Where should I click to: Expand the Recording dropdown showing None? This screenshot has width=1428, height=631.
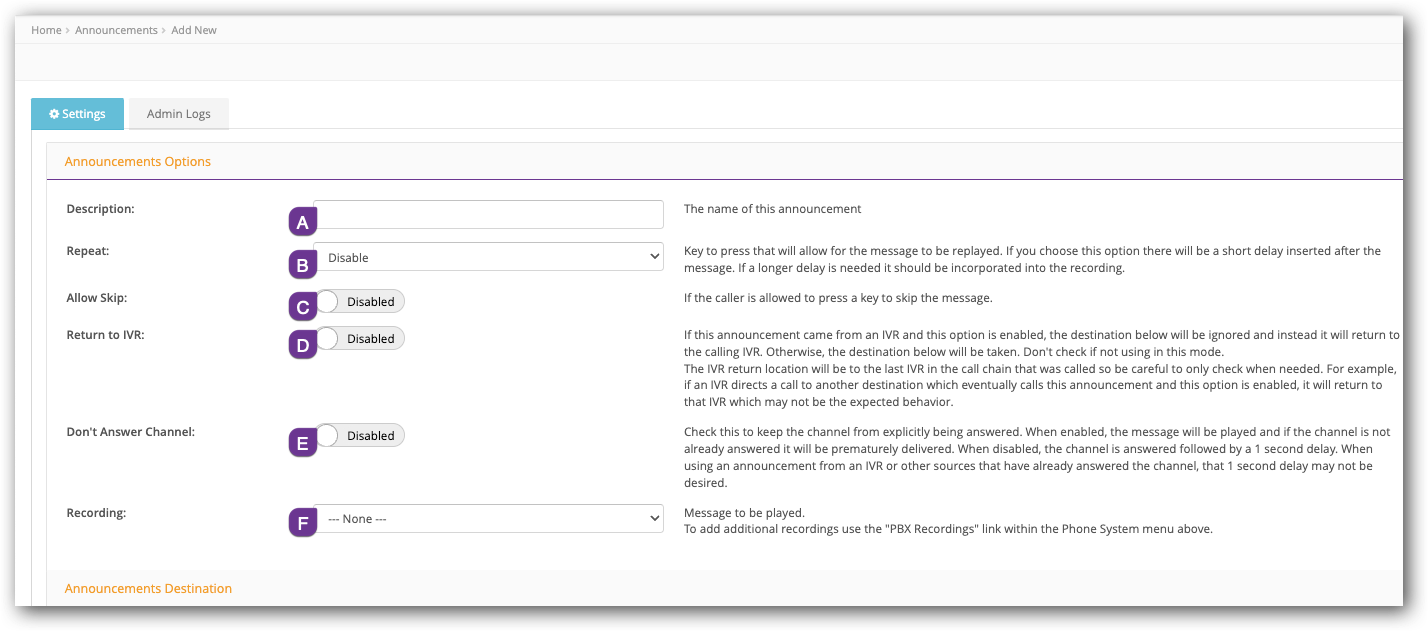(x=489, y=519)
